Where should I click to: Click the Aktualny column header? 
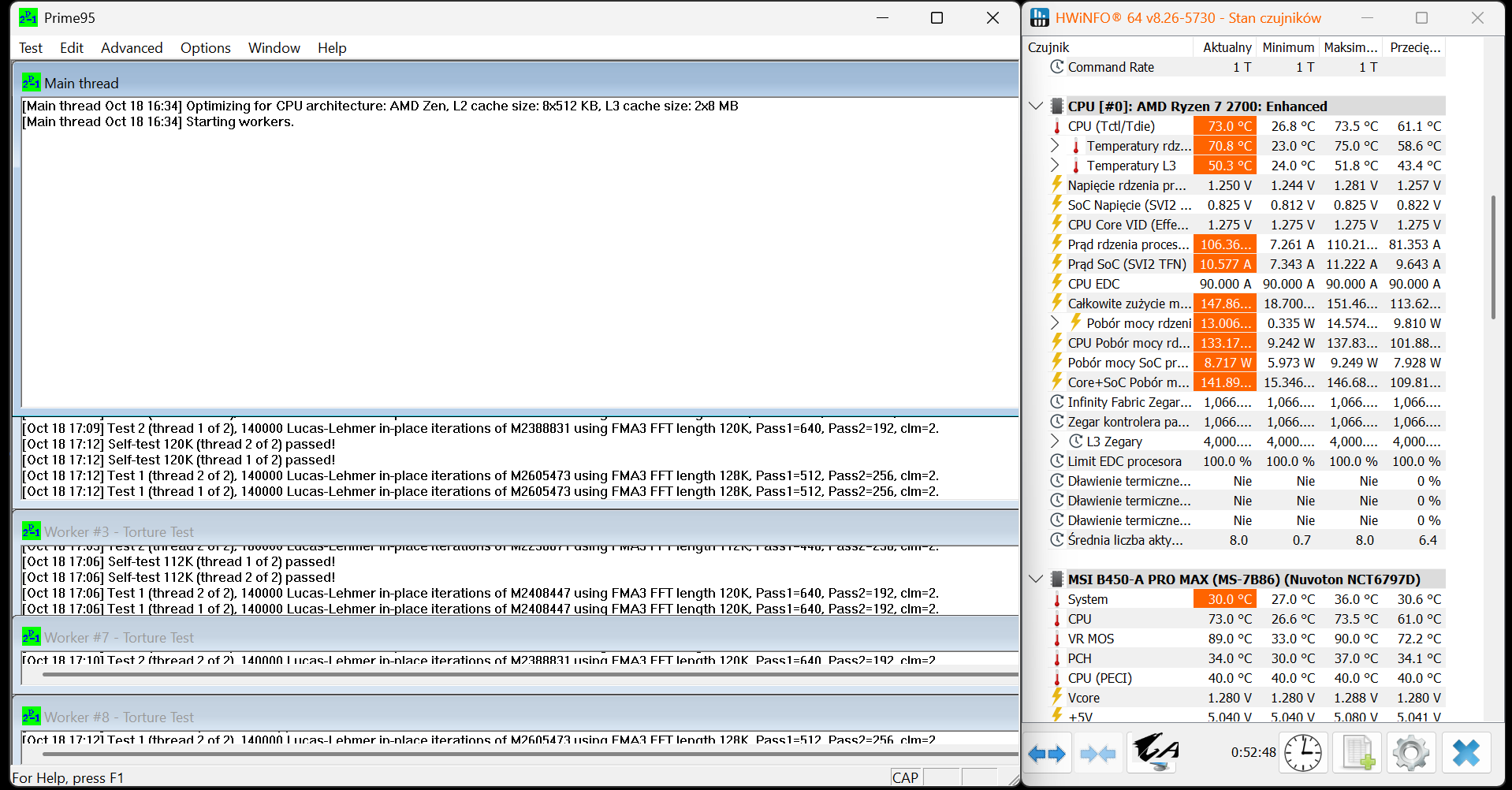tap(1226, 47)
